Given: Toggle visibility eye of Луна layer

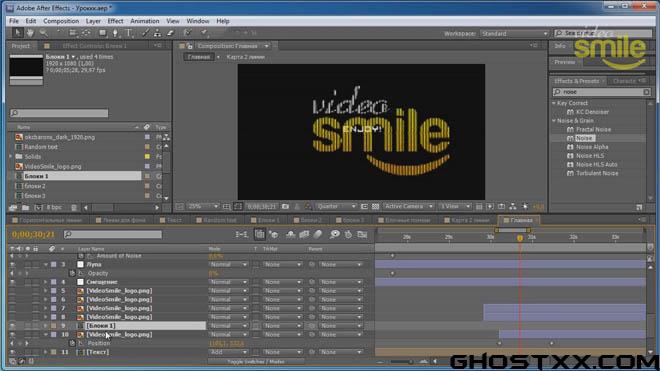Looking at the screenshot, I should pos(13,264).
